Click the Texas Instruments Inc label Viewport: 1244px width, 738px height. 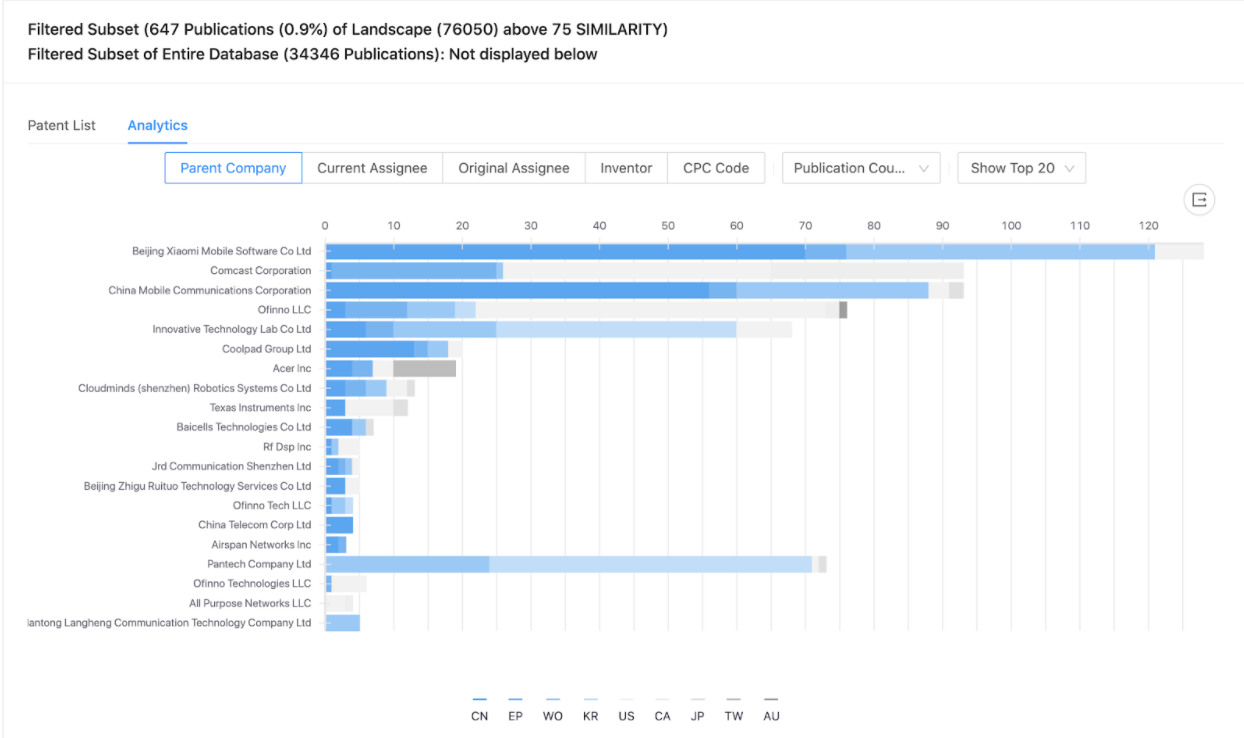click(260, 408)
